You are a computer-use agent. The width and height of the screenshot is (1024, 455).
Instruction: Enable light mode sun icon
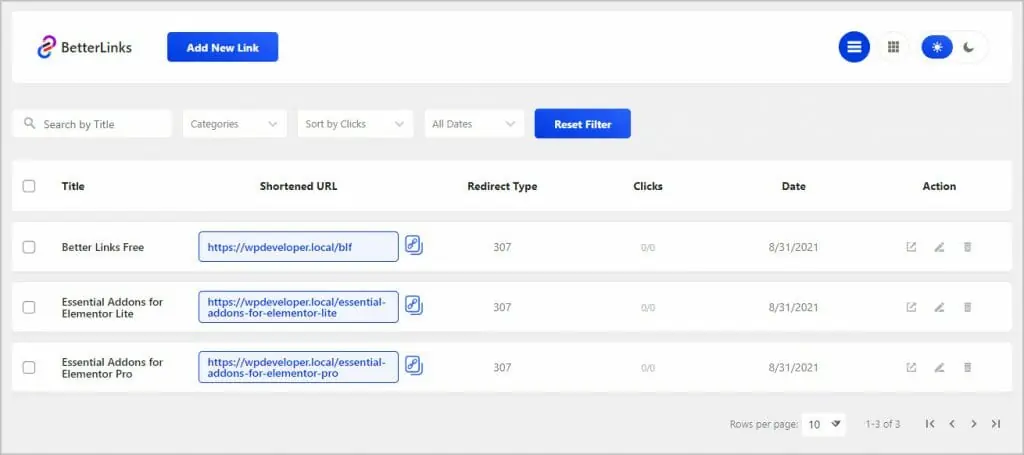click(x=937, y=47)
